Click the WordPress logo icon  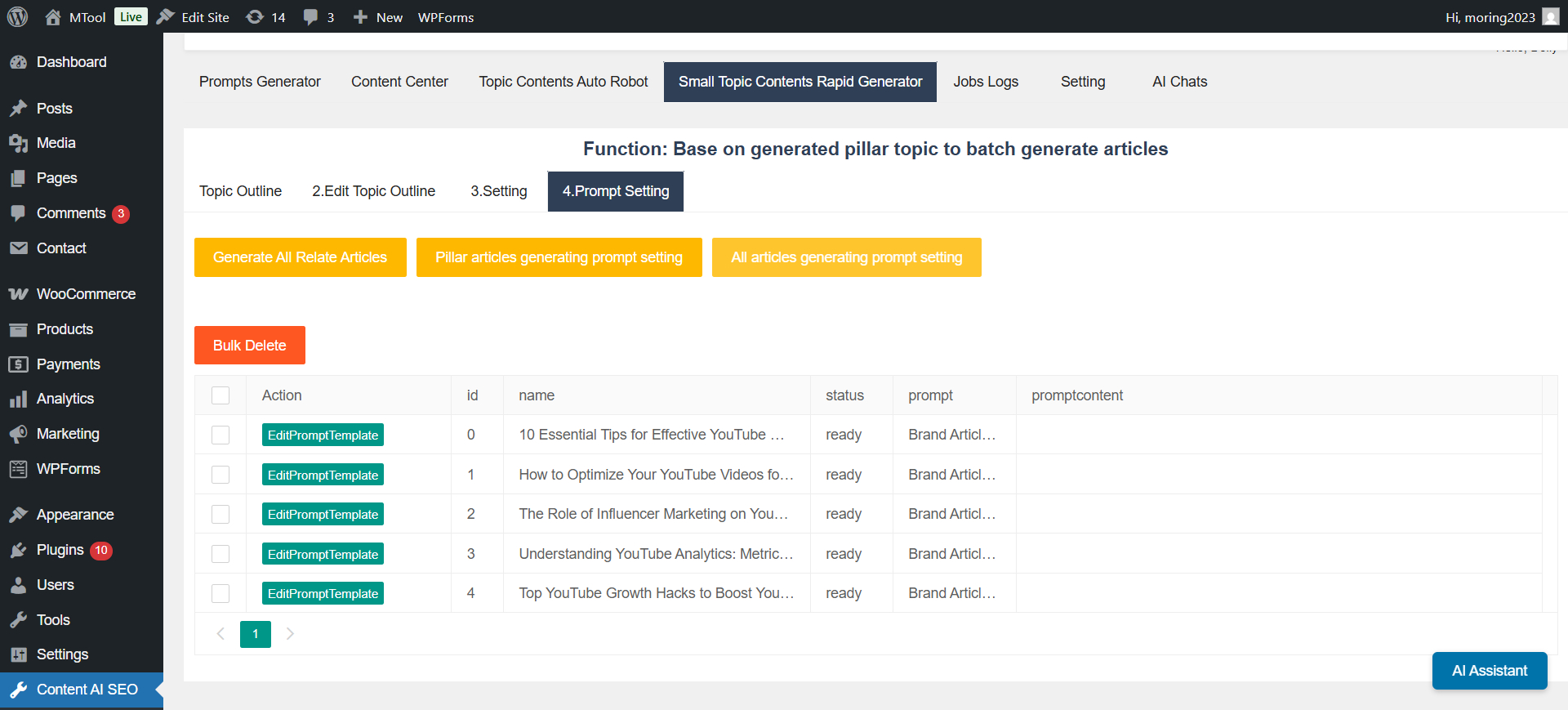(17, 16)
